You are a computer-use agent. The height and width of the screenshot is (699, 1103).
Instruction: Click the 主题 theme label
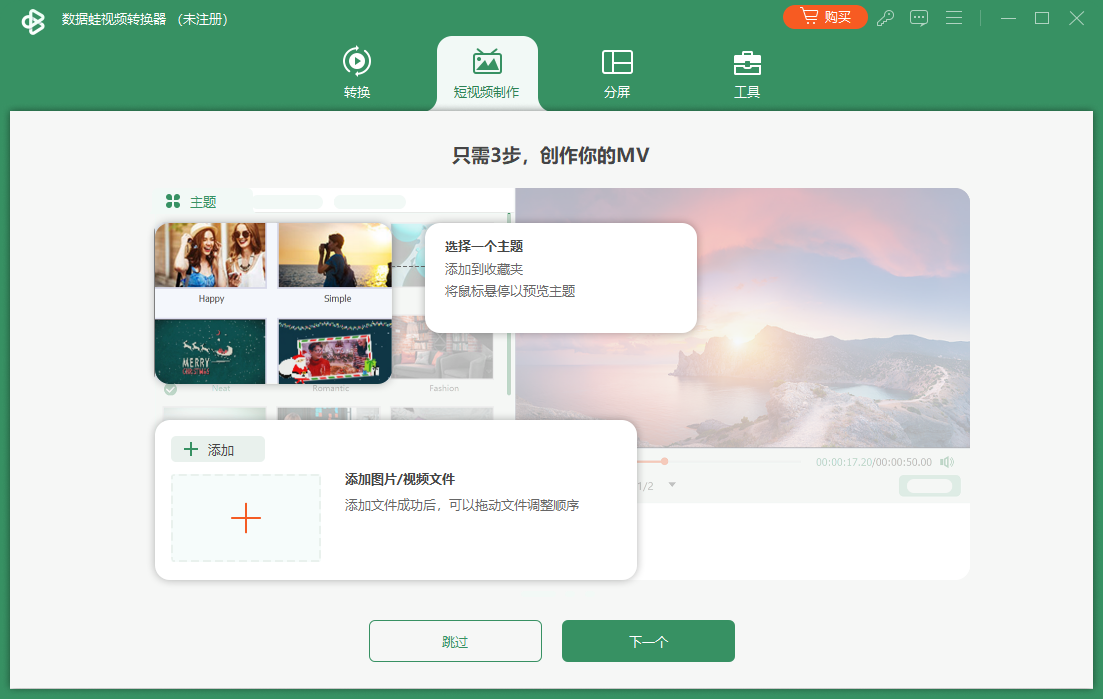203,203
